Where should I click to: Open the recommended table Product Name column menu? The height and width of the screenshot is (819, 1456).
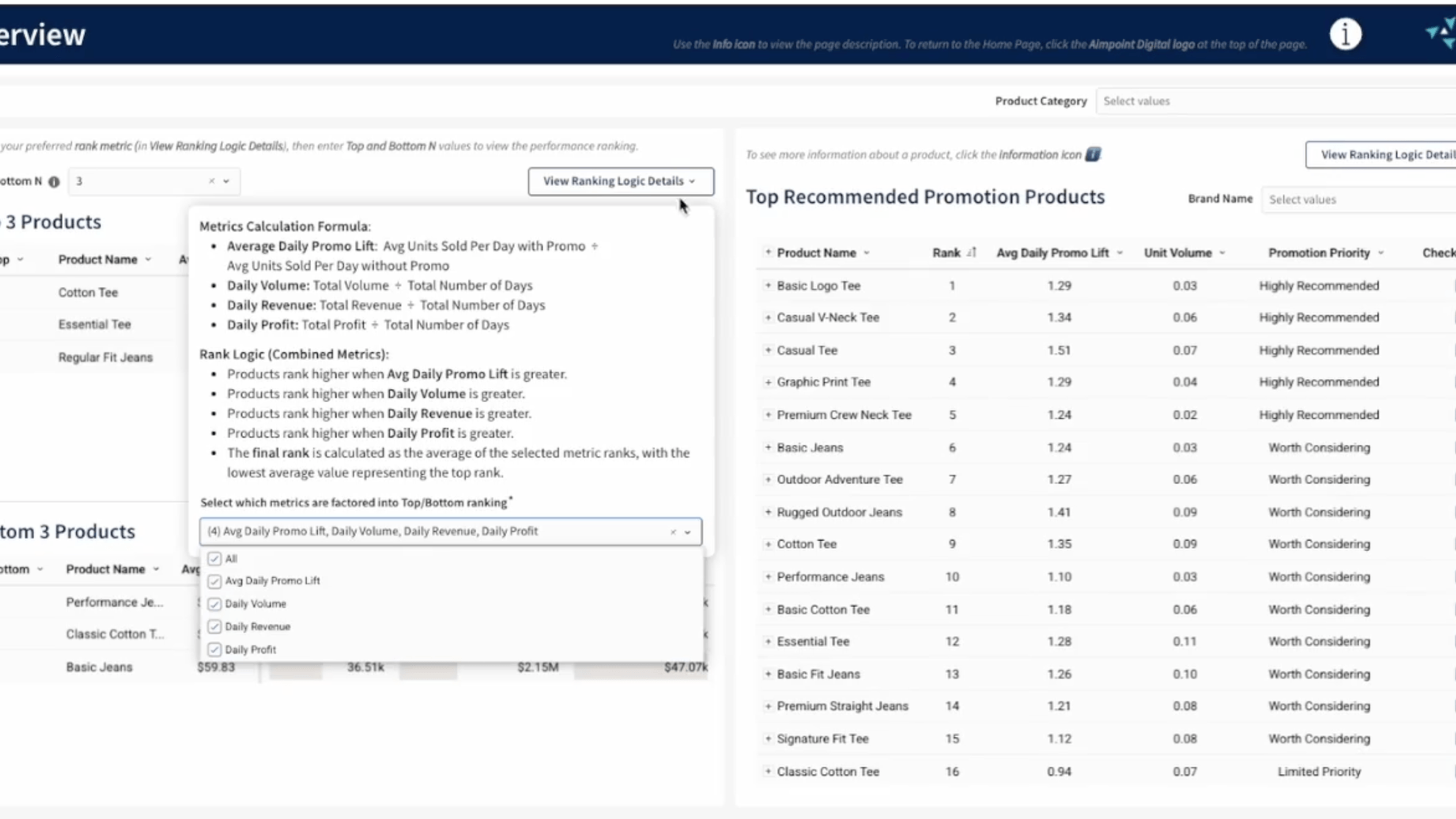coord(866,253)
